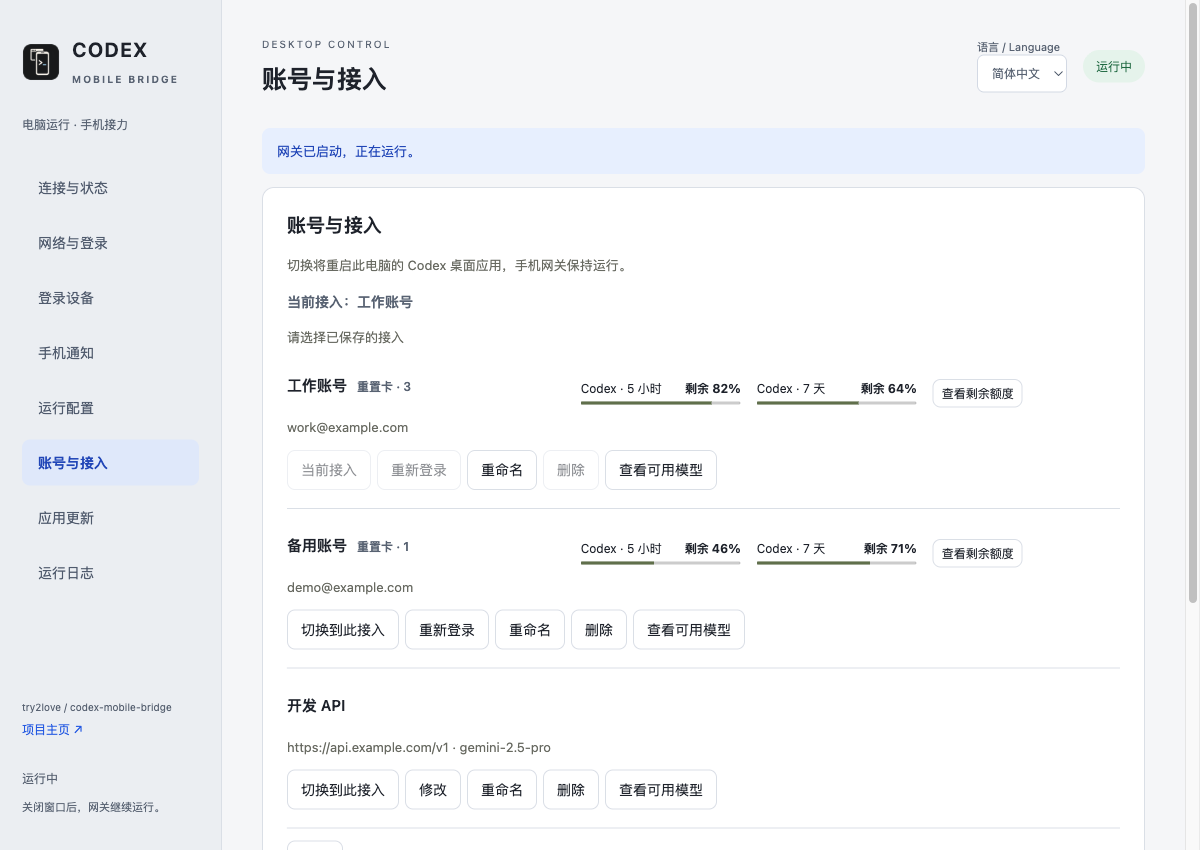
Task: Open the 语言 / Language dropdown
Action: point(1022,74)
